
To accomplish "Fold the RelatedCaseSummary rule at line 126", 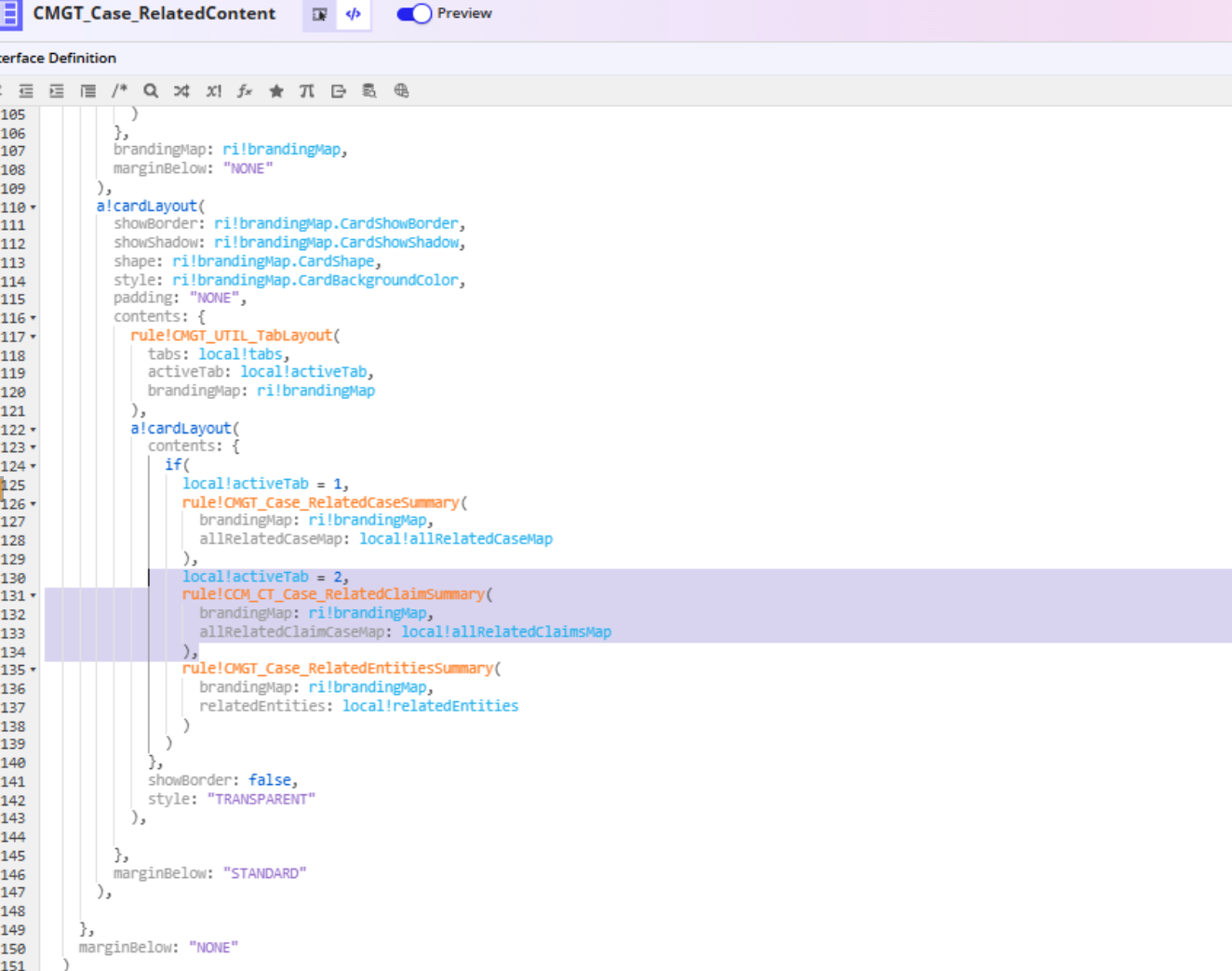I will (33, 503).
